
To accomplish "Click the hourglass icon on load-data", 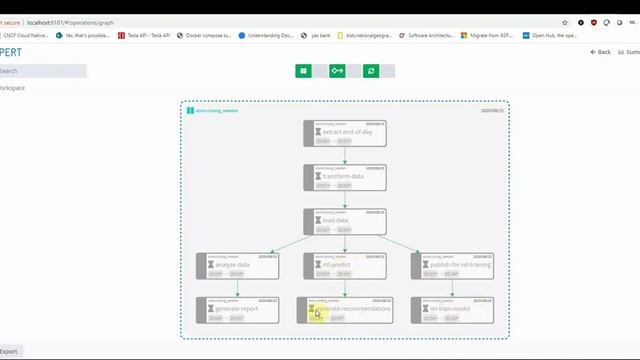I will (318, 220).
